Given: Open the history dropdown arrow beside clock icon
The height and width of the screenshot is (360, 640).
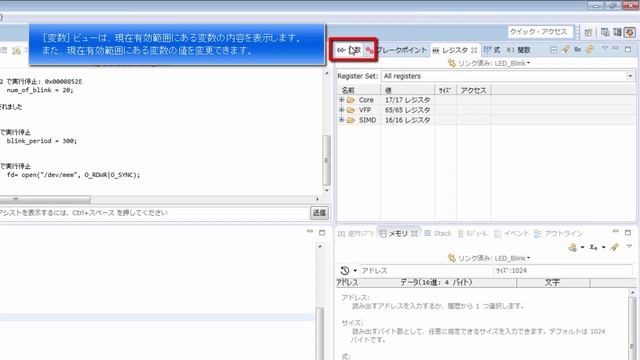Looking at the screenshot, I should point(355,271).
